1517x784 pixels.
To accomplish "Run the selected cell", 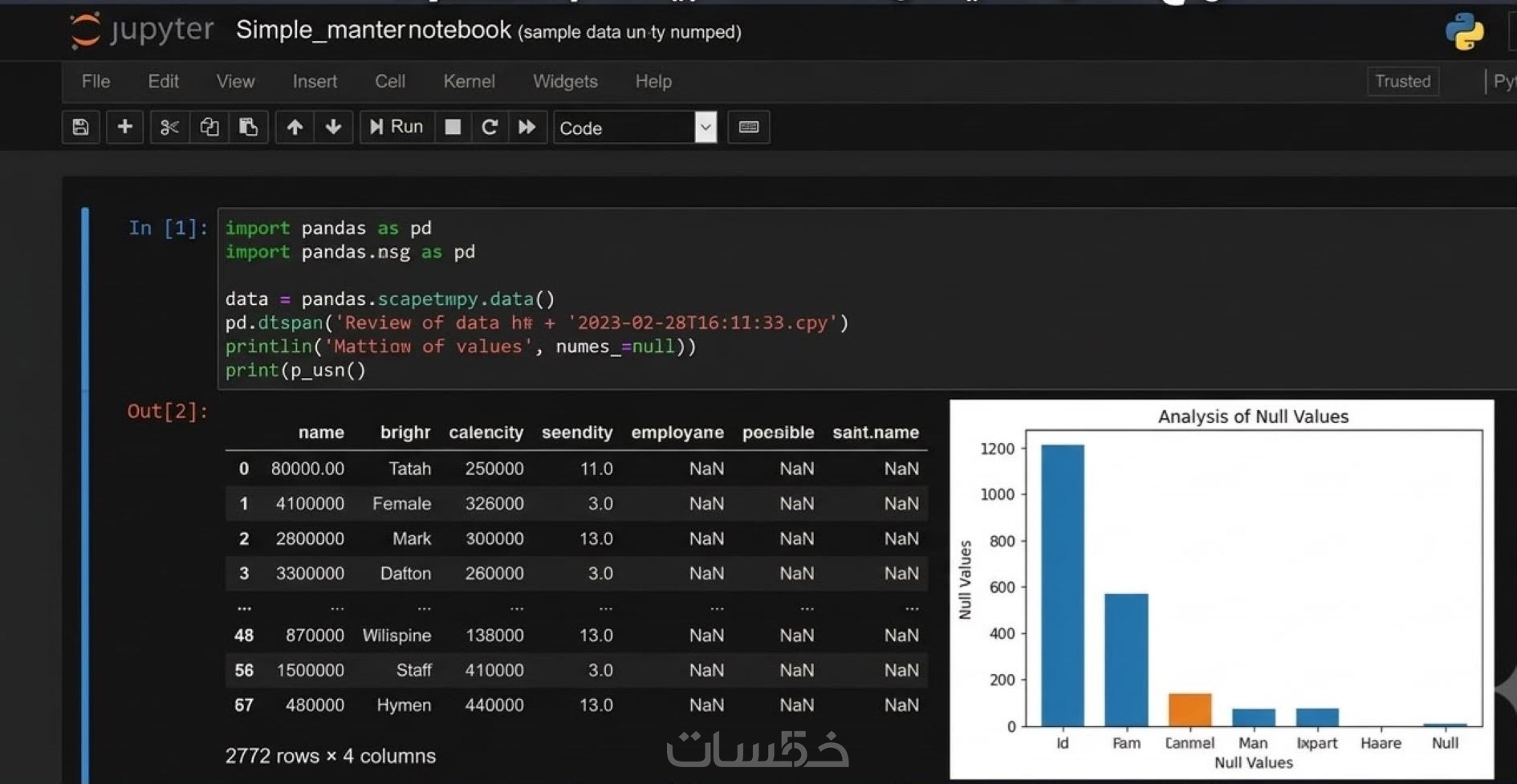I will (x=397, y=127).
